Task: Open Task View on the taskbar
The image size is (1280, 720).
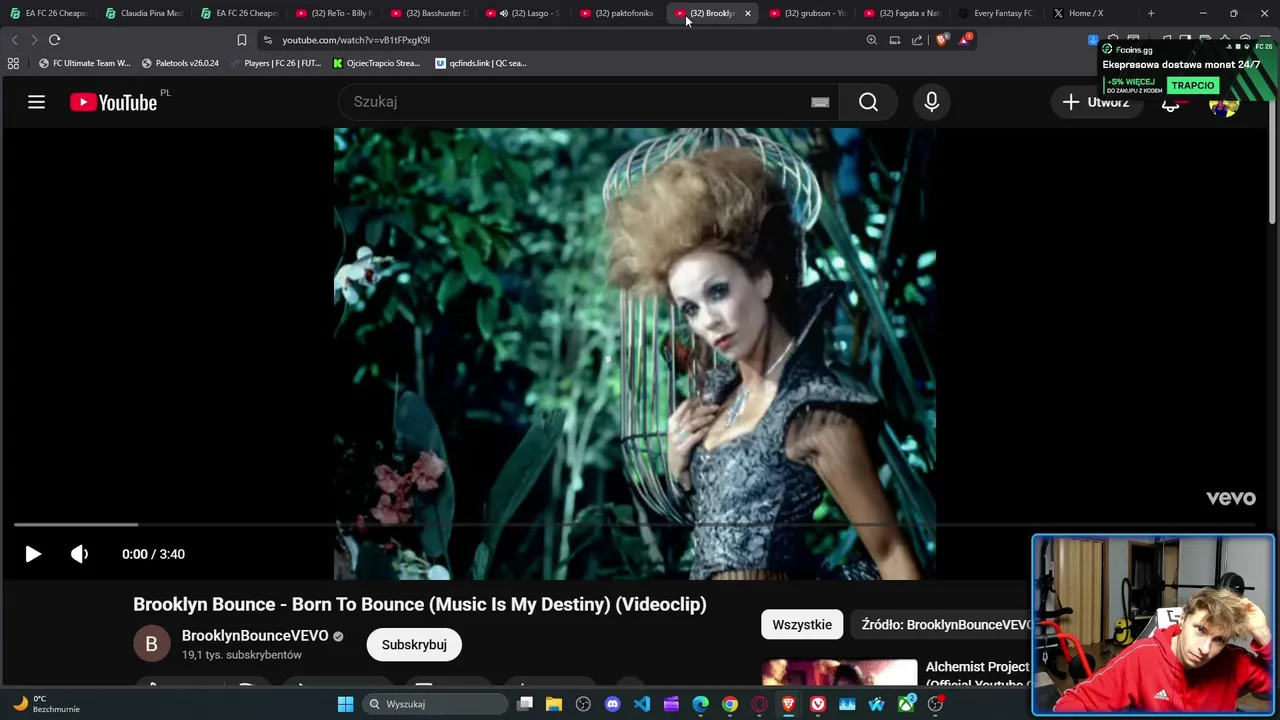Action: [x=525, y=704]
